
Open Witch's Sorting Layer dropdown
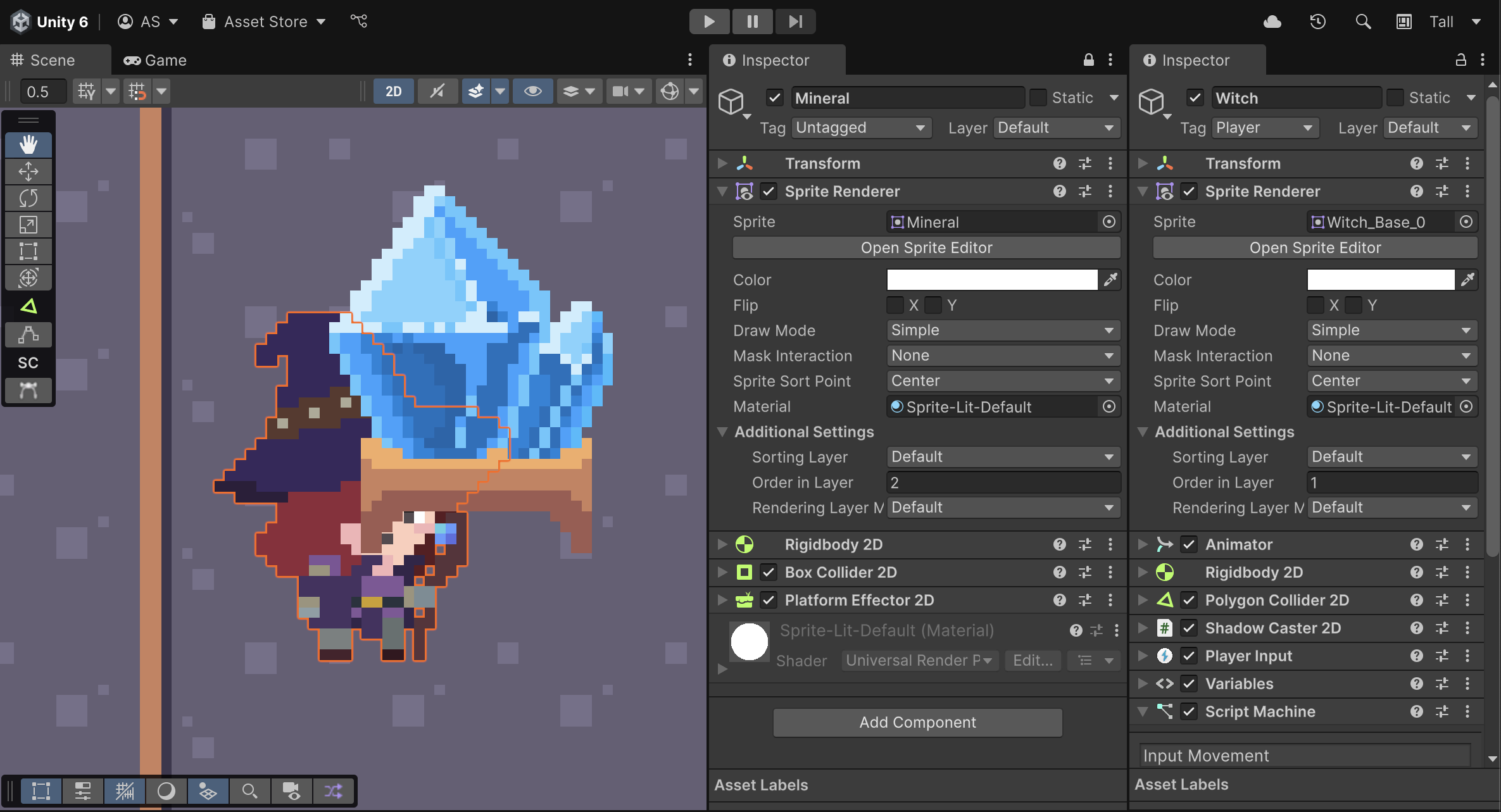(x=1391, y=457)
